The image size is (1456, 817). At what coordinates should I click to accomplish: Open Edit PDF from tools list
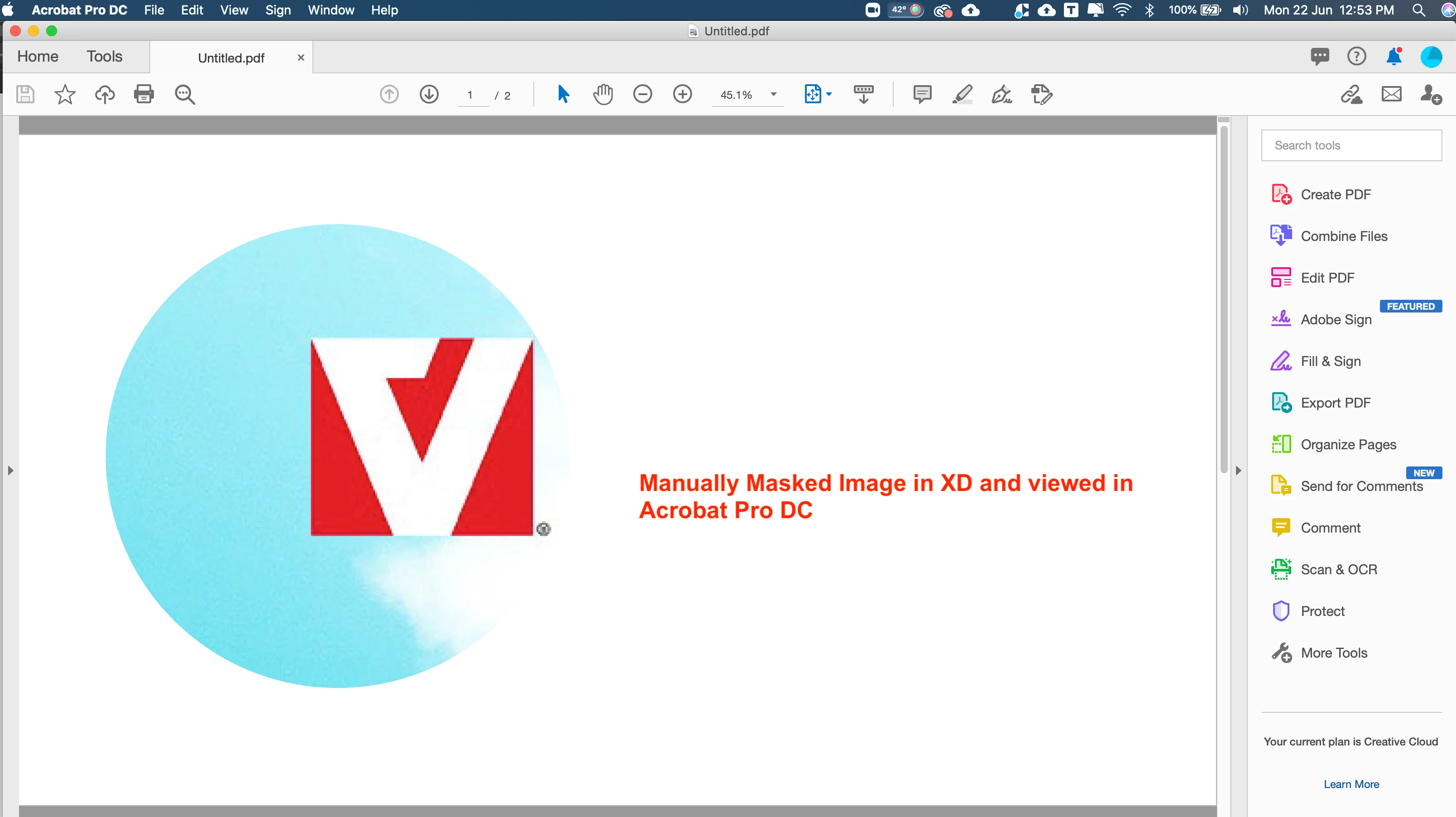tap(1327, 278)
